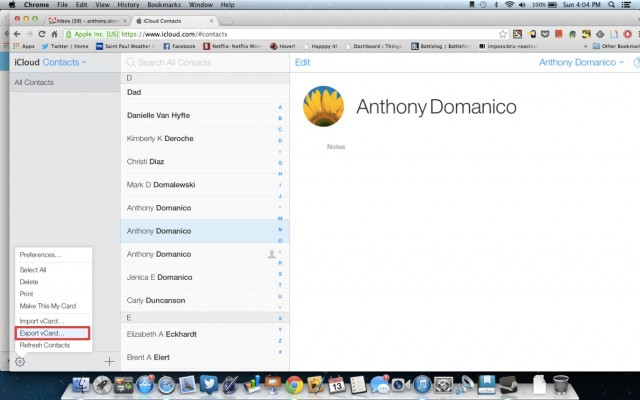Open Twitter app from the Dock
Screen dimensions: 640x400
(x=209, y=384)
